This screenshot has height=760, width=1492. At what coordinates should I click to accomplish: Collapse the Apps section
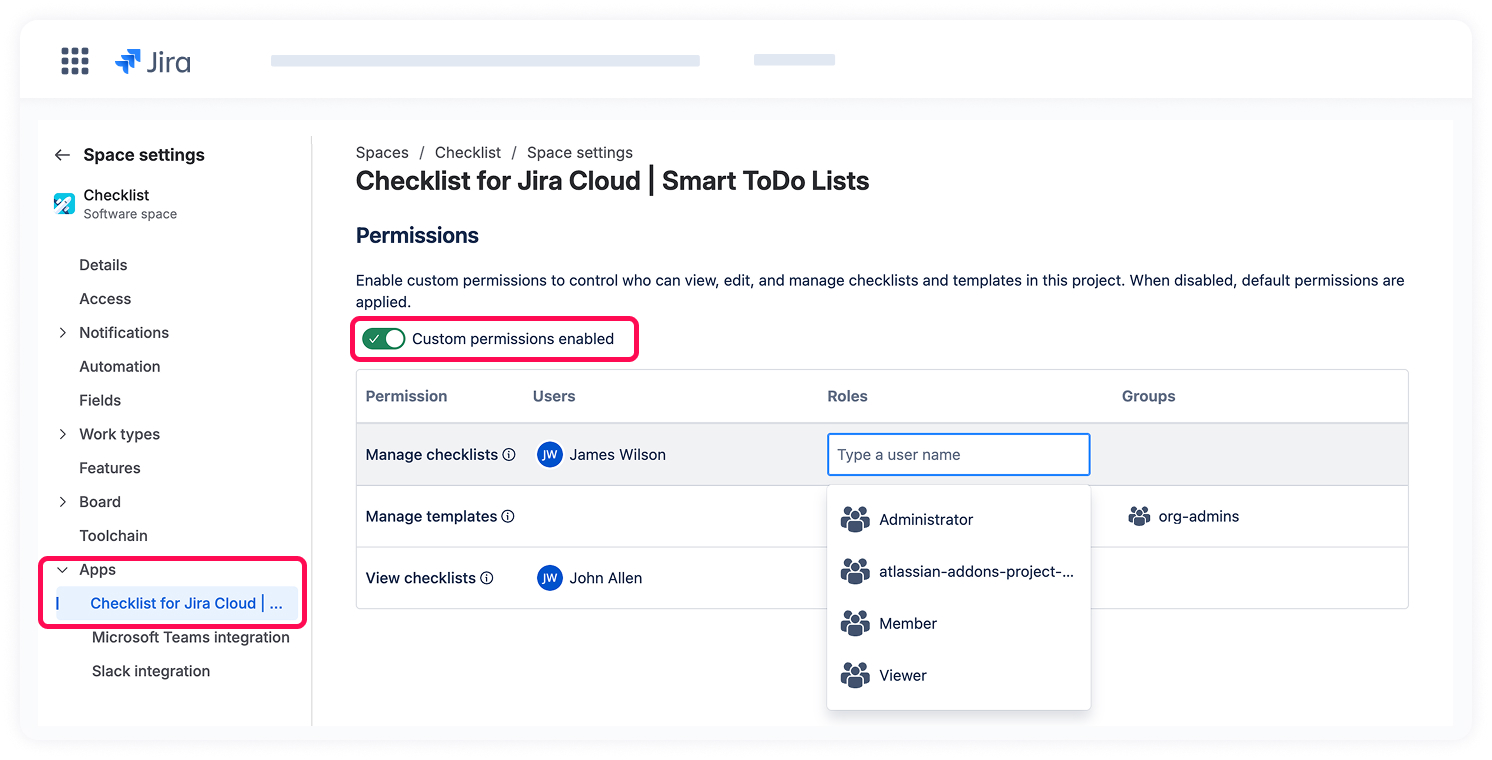click(63, 570)
